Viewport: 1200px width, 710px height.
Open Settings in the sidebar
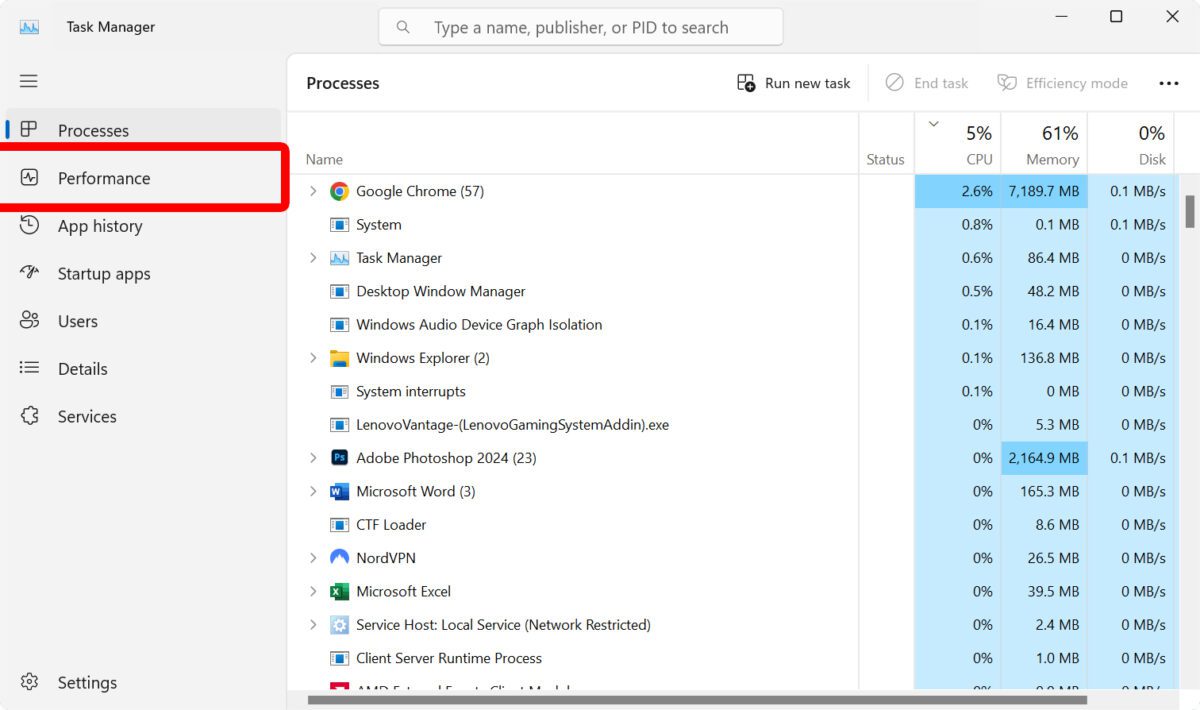(x=87, y=683)
